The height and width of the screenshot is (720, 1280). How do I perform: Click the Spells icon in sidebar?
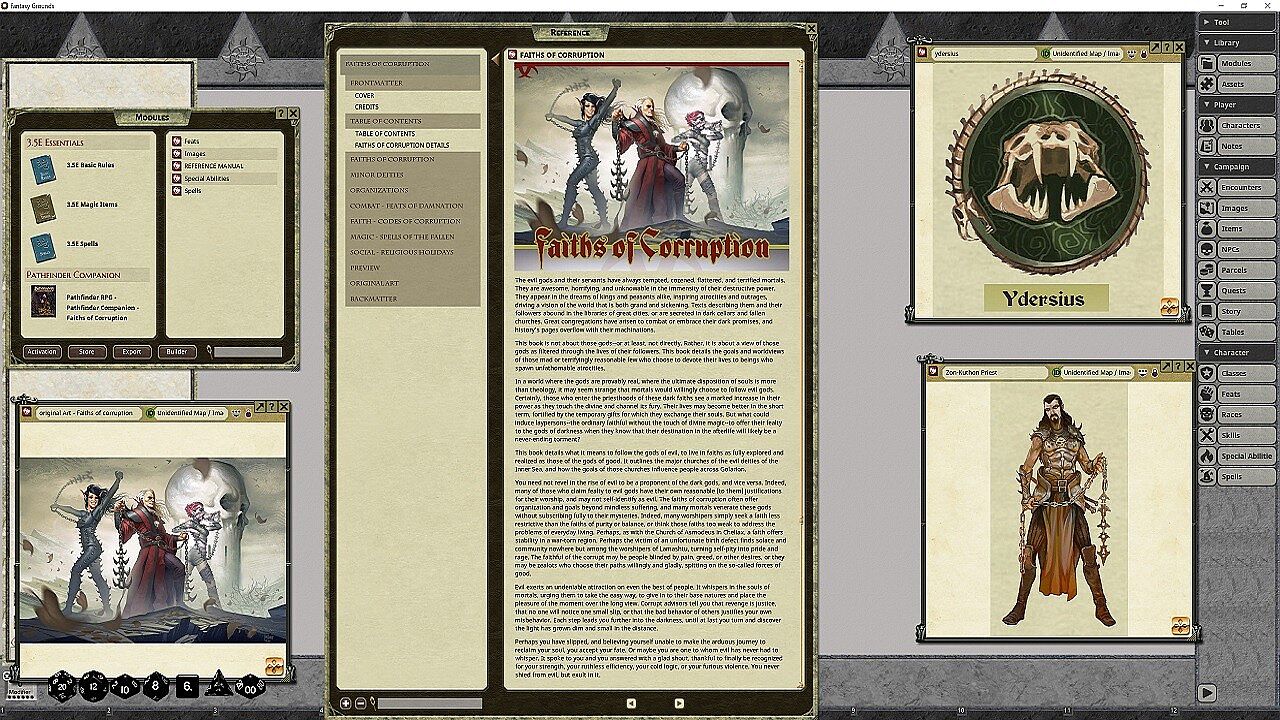click(x=1207, y=476)
